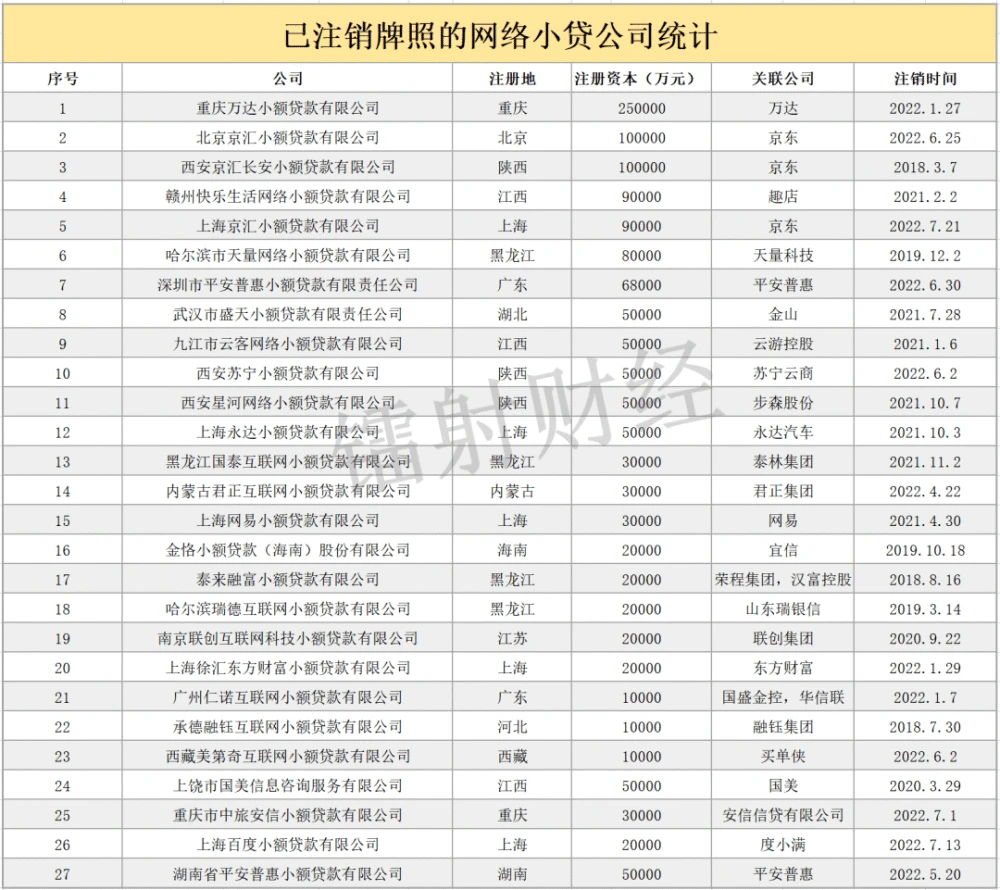Click cell 深圳市平安普惠小额贷款有限责任公司

[288, 285]
